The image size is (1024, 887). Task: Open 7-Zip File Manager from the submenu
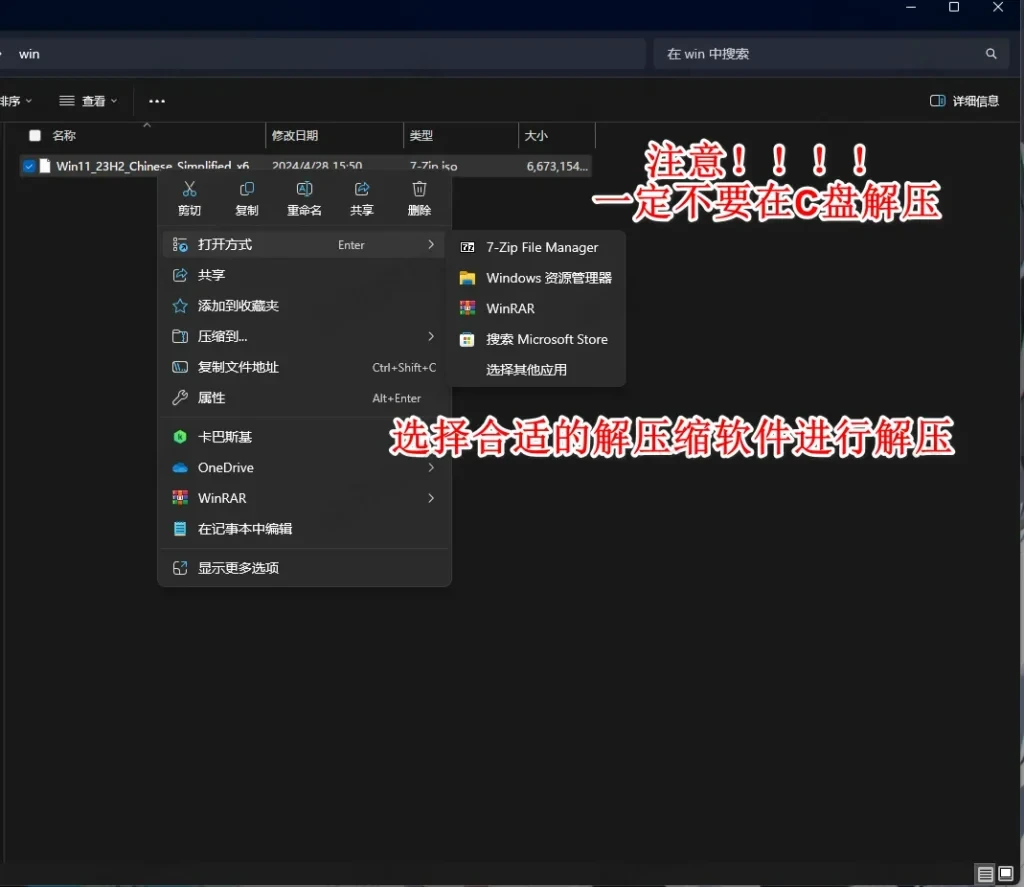tap(538, 248)
